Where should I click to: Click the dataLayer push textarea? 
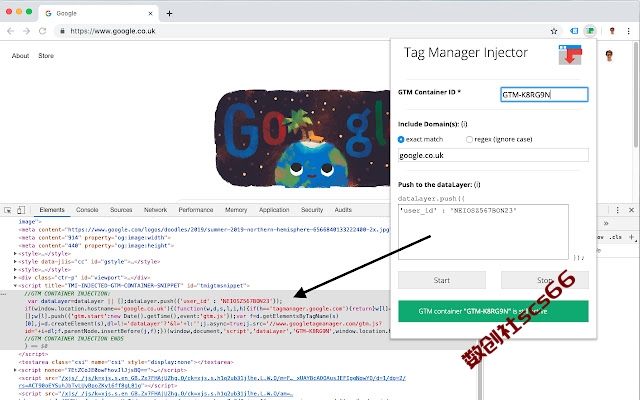(x=483, y=232)
